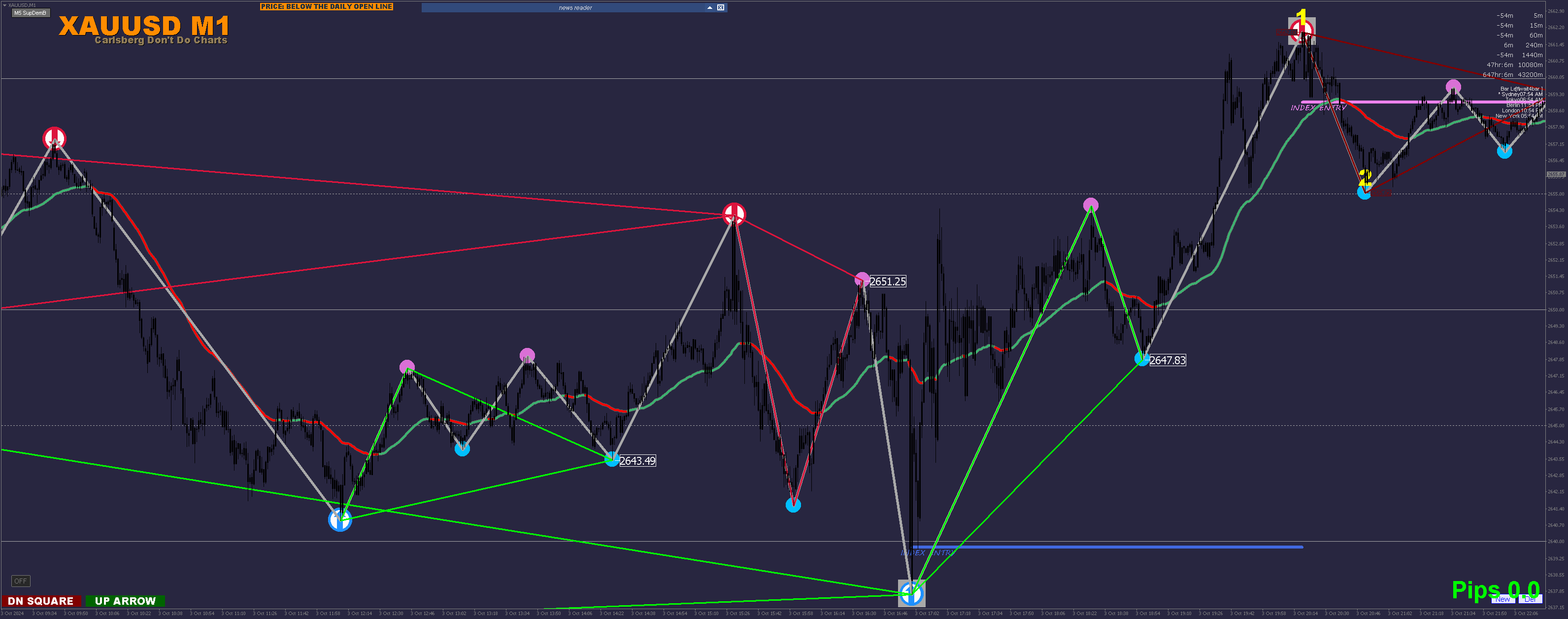Select the 2643.49 price label
This screenshot has width=1568, height=619.
click(637, 461)
